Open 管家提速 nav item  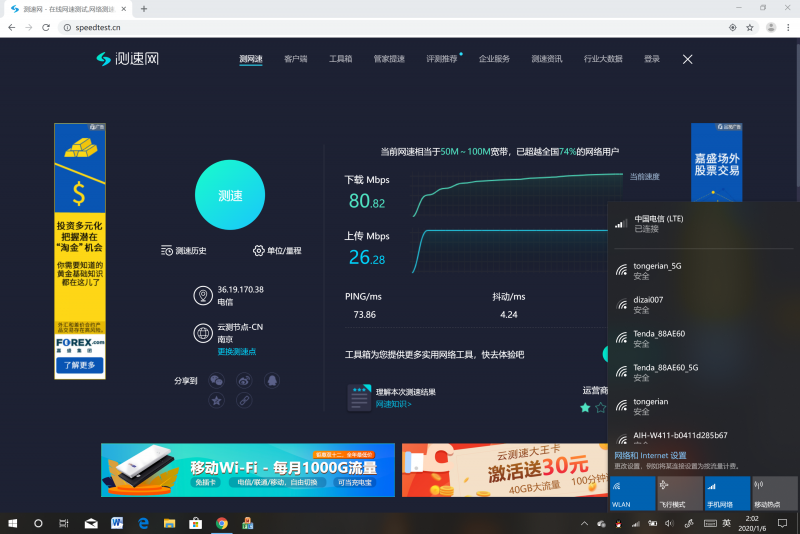[x=389, y=59]
